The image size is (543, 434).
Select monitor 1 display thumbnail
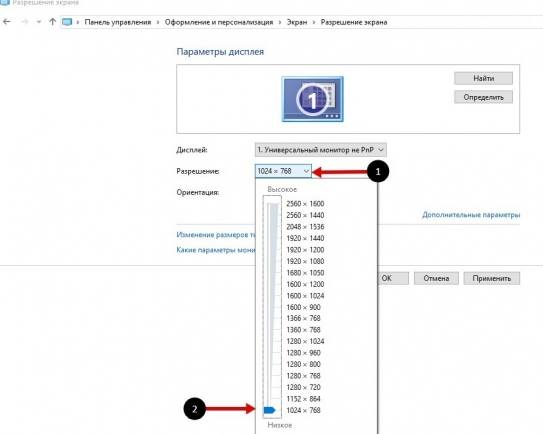313,99
